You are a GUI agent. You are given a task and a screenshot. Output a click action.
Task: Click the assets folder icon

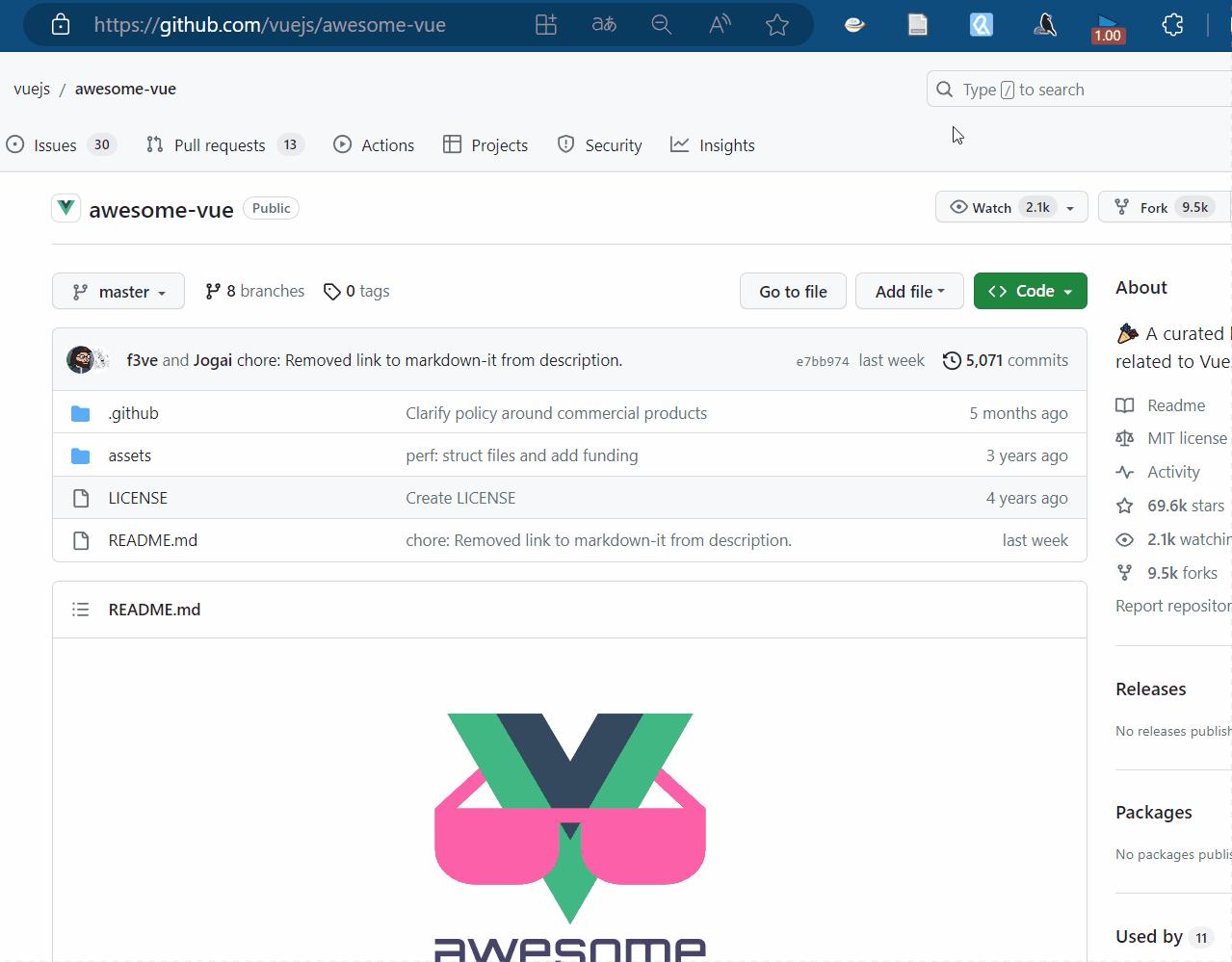[81, 455]
